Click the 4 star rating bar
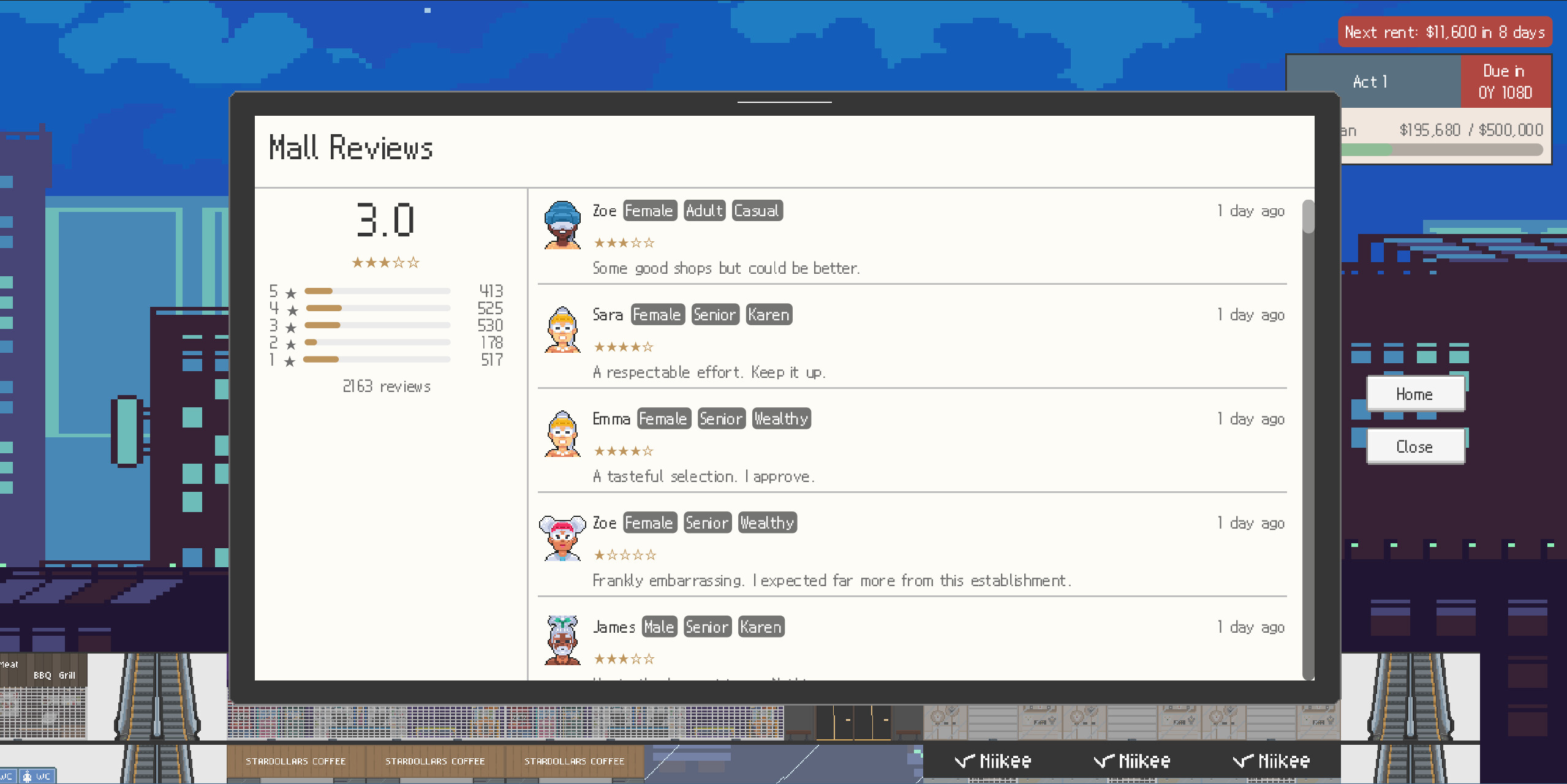This screenshot has height=784, width=1567. pos(377,308)
